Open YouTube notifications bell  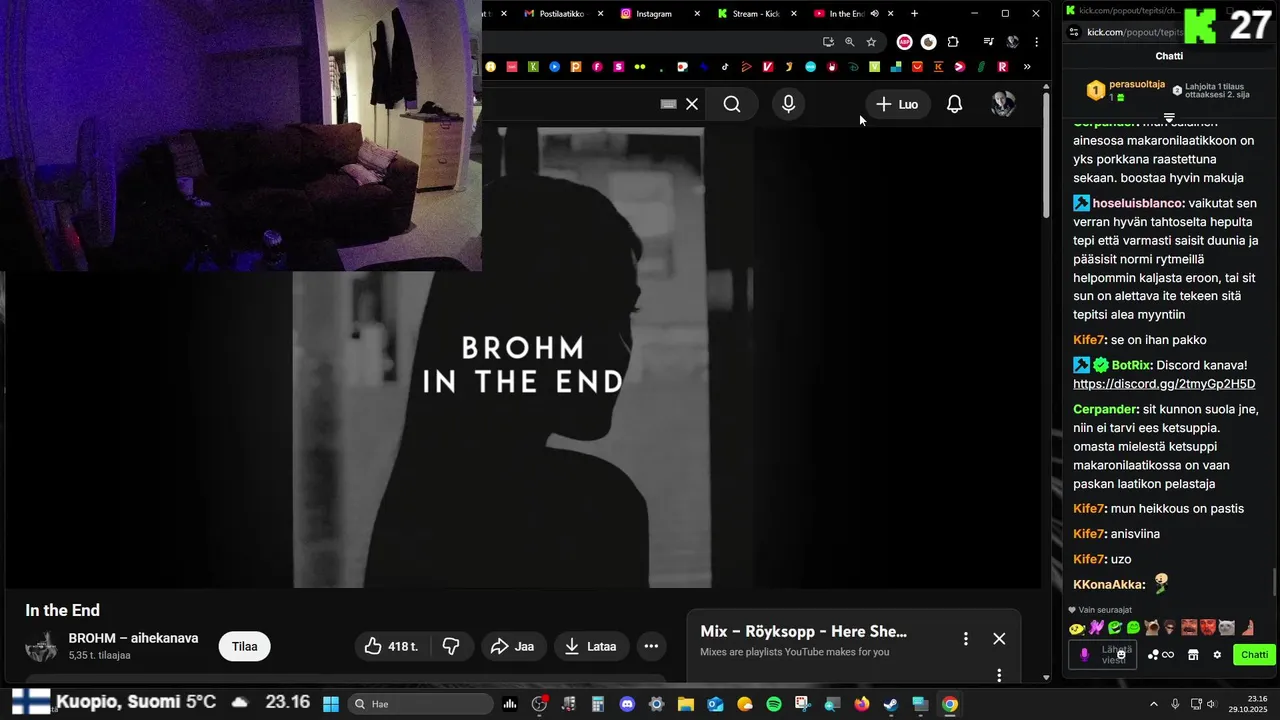pyautogui.click(x=954, y=104)
